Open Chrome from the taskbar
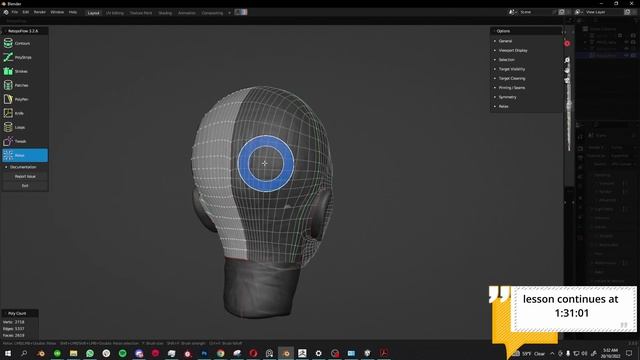The width and height of the screenshot is (640, 360). (220, 353)
